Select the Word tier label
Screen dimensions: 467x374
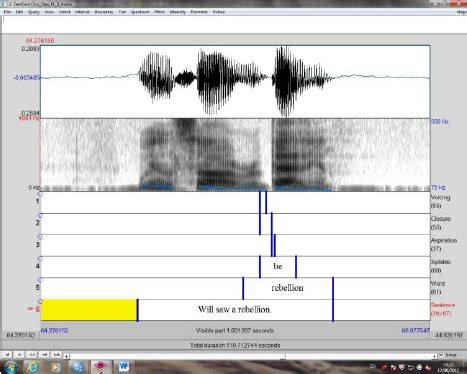coord(438,287)
